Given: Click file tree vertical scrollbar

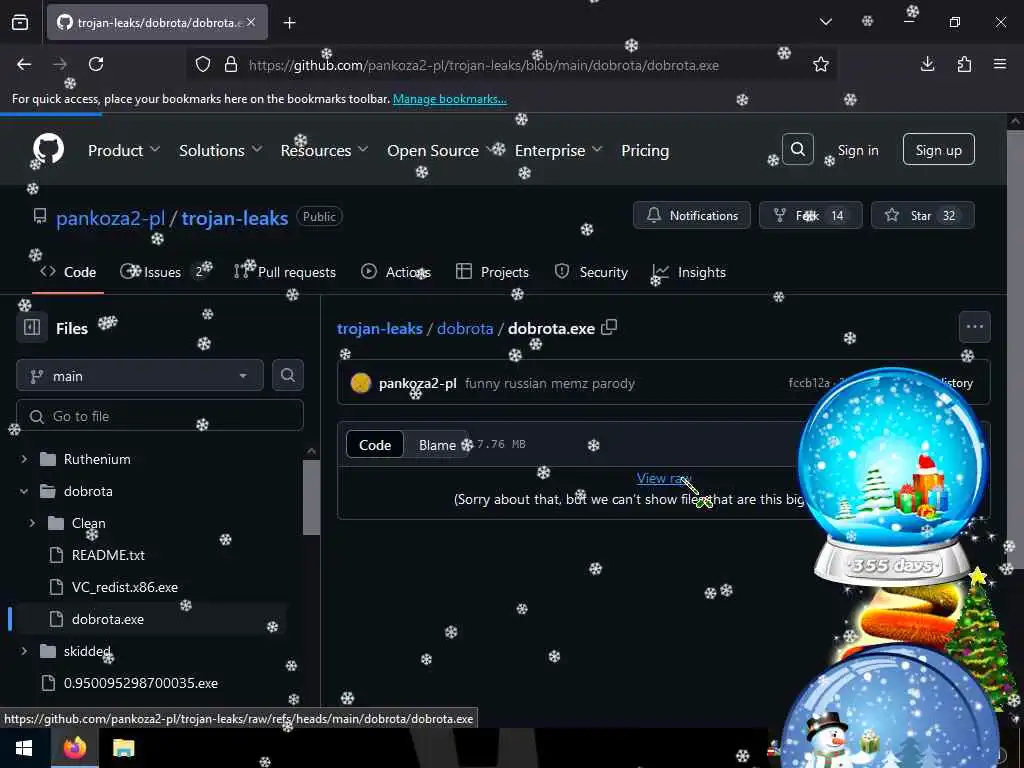Looking at the screenshot, I should tap(312, 496).
